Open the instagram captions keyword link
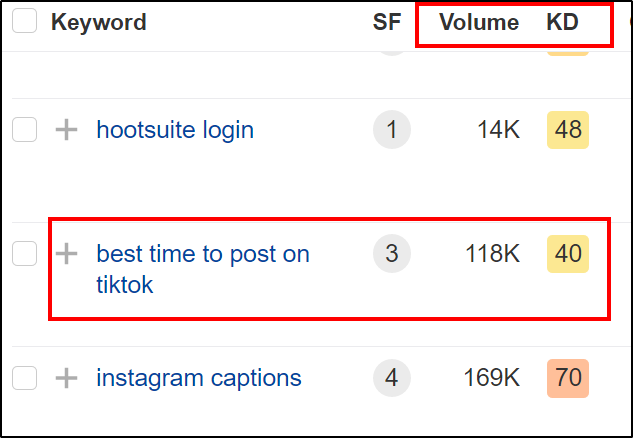633x438 pixels. (x=199, y=378)
